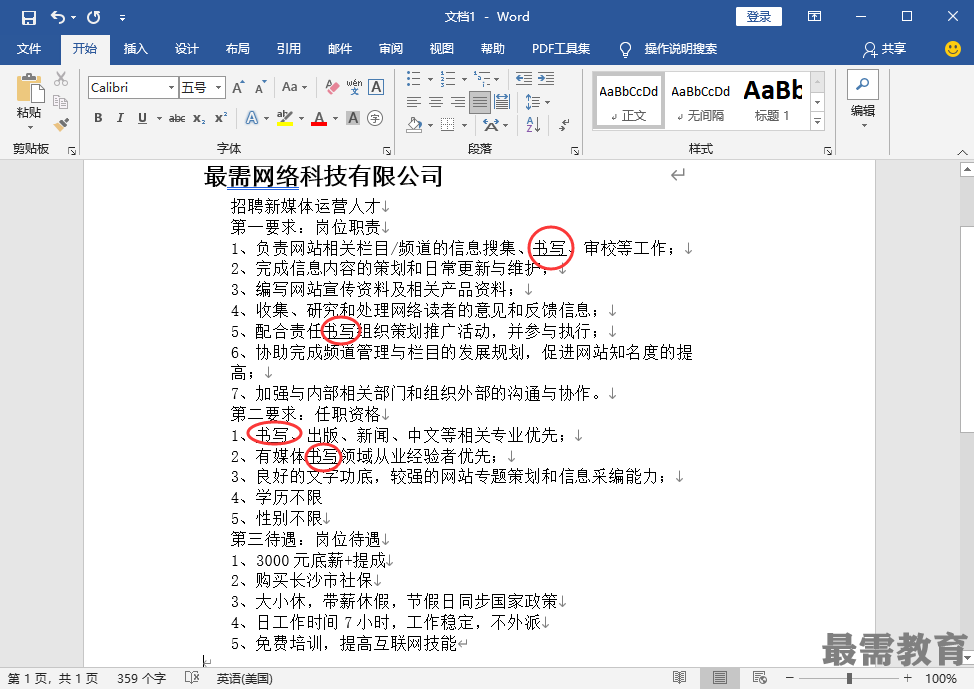Click the 共享 share button

[x=885, y=49]
